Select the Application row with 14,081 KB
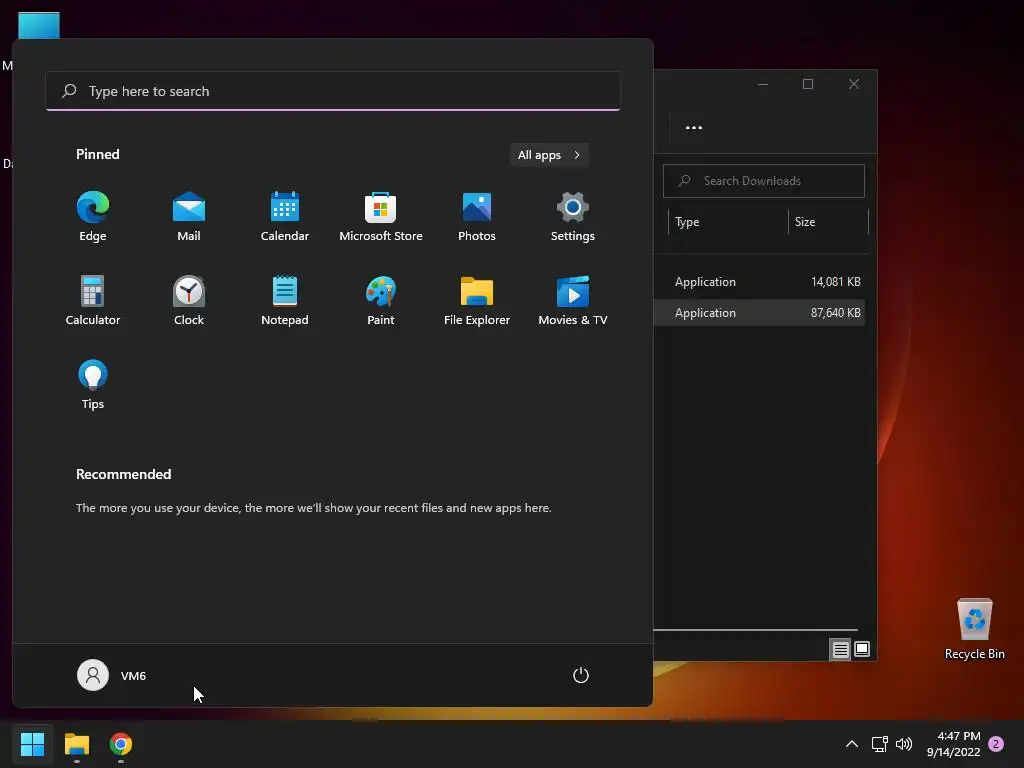Image resolution: width=1024 pixels, height=768 pixels. pos(760,281)
